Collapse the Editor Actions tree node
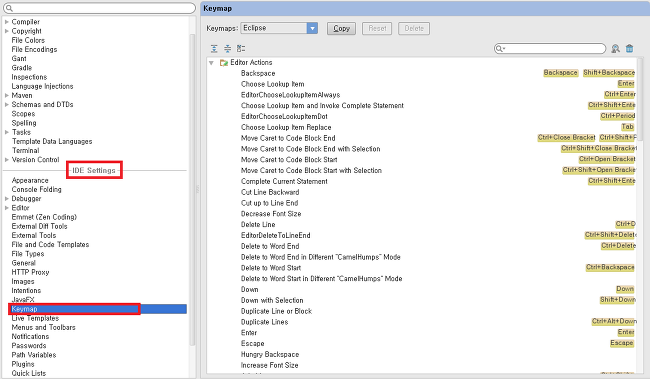Image resolution: width=650 pixels, height=379 pixels. pyautogui.click(x=211, y=63)
